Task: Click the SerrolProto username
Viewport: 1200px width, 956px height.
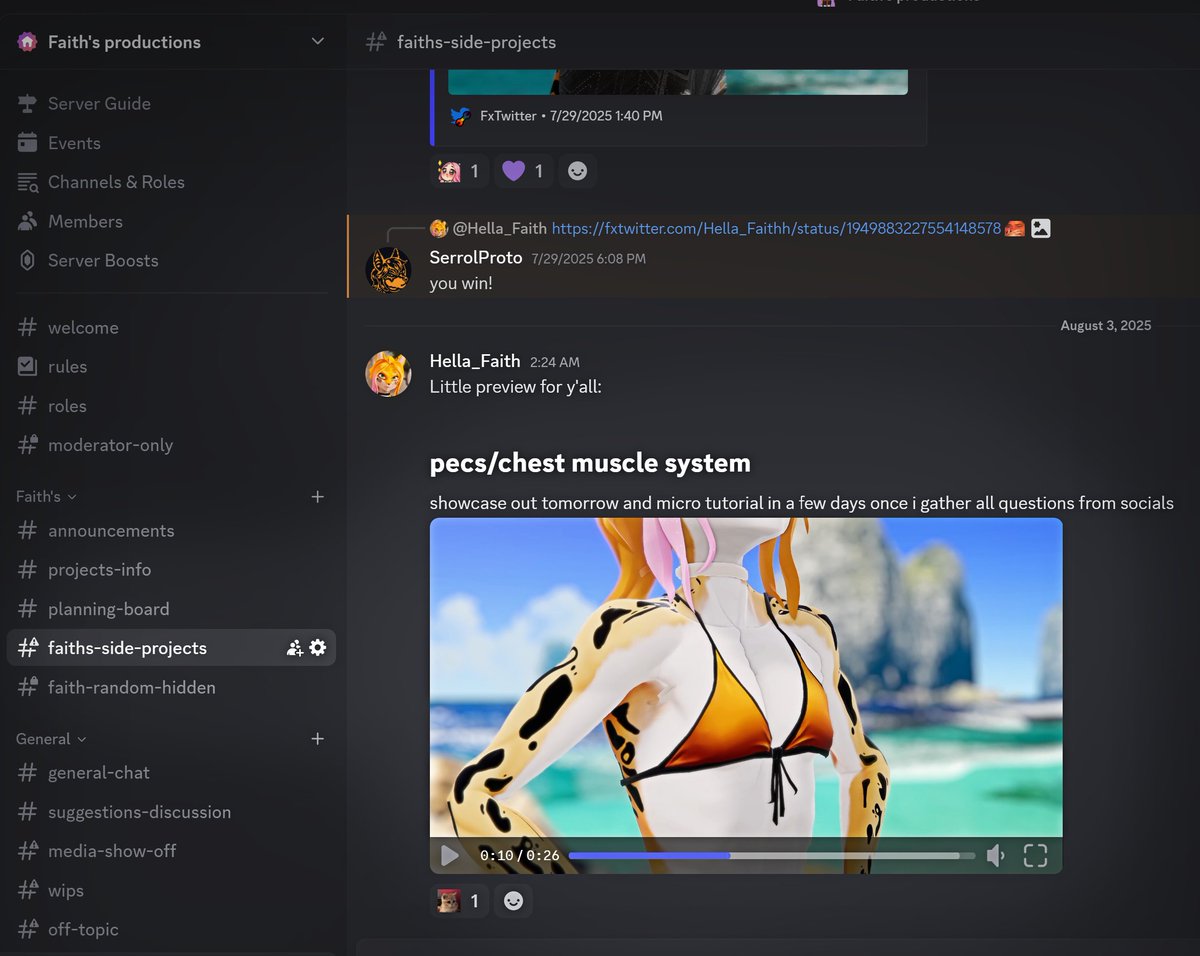Action: point(476,257)
